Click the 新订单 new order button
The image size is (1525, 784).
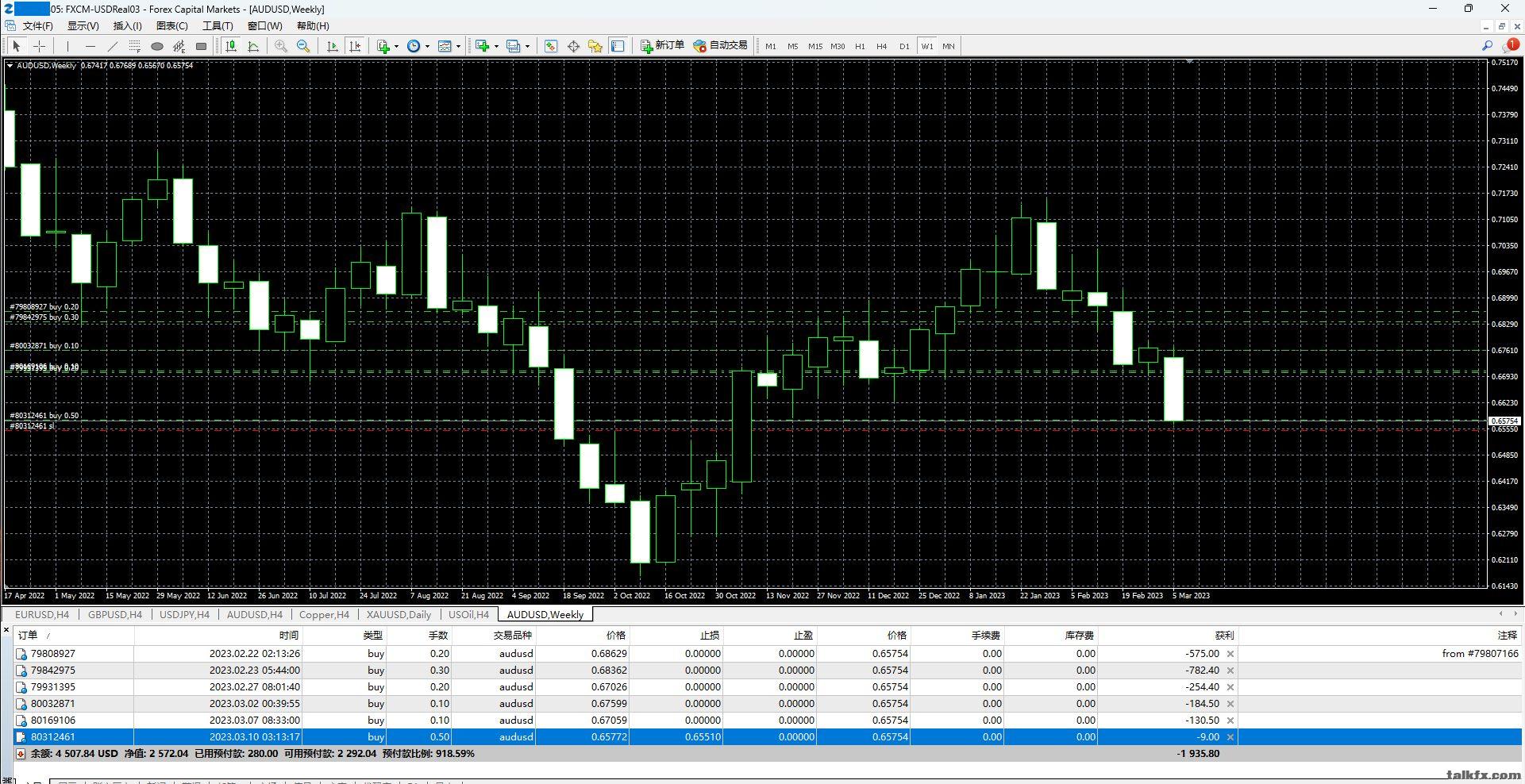click(662, 46)
